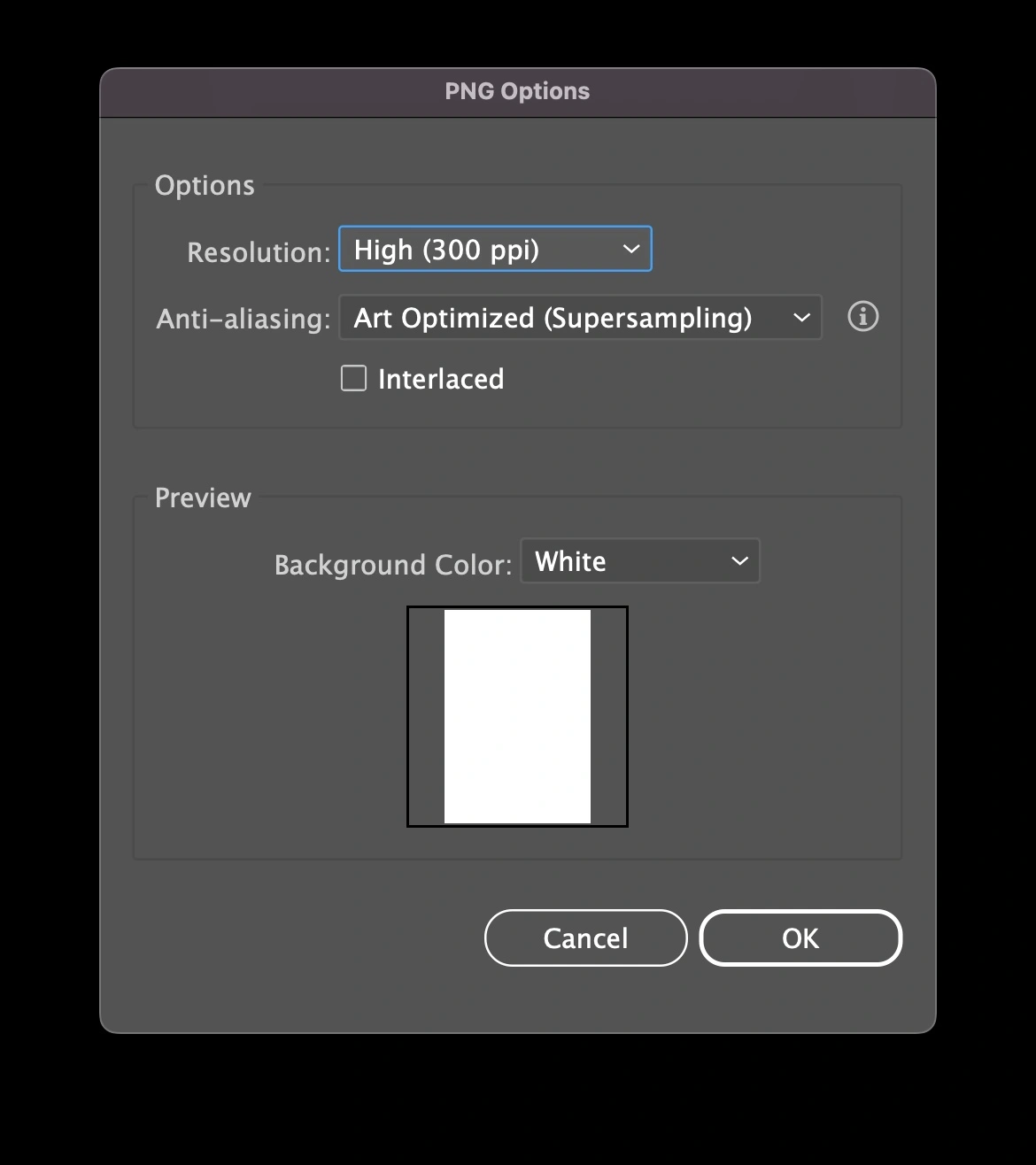Click the chevron arrow in Resolution field

(631, 250)
